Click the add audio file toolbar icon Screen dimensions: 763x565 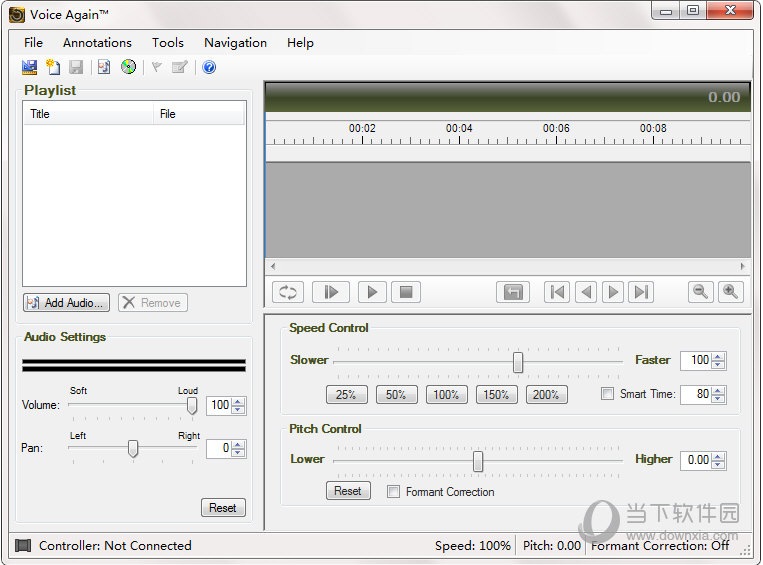coord(104,67)
